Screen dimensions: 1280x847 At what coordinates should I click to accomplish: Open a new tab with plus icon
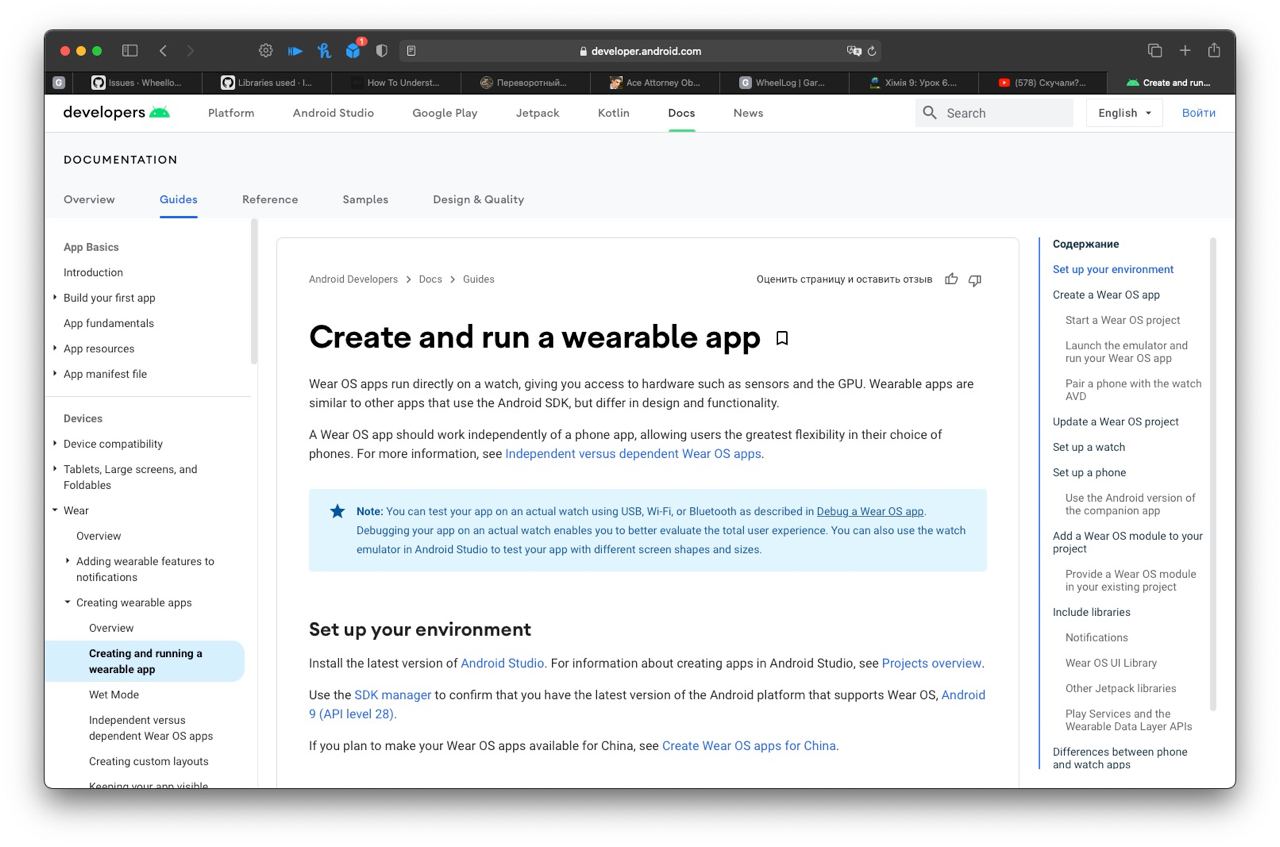coord(1185,50)
